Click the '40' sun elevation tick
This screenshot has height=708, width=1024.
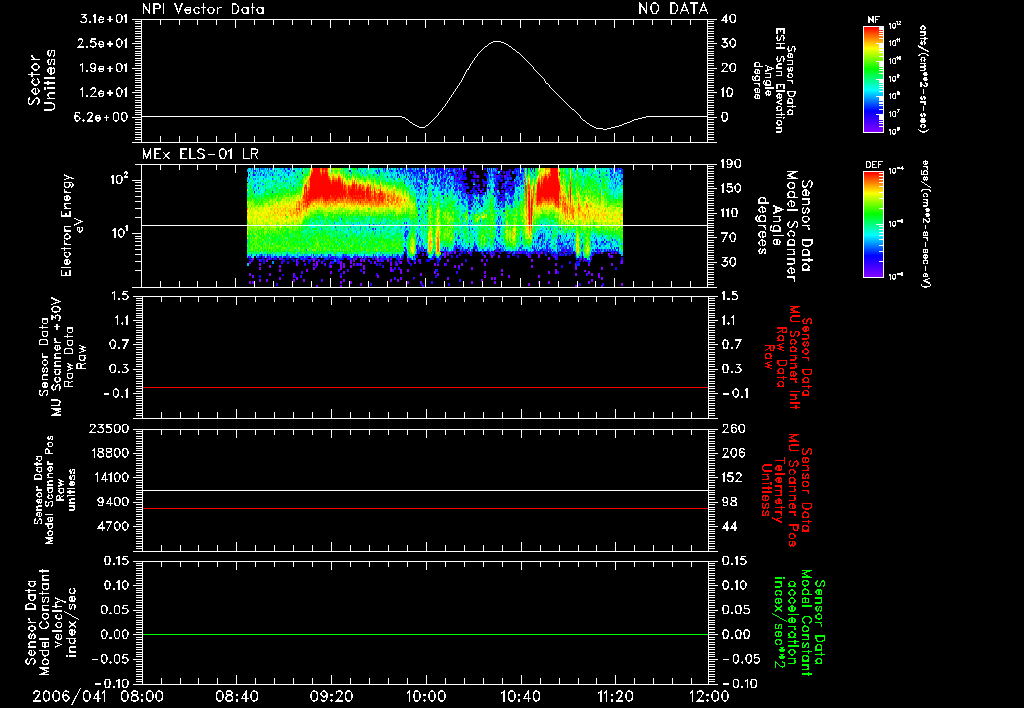pyautogui.click(x=729, y=19)
